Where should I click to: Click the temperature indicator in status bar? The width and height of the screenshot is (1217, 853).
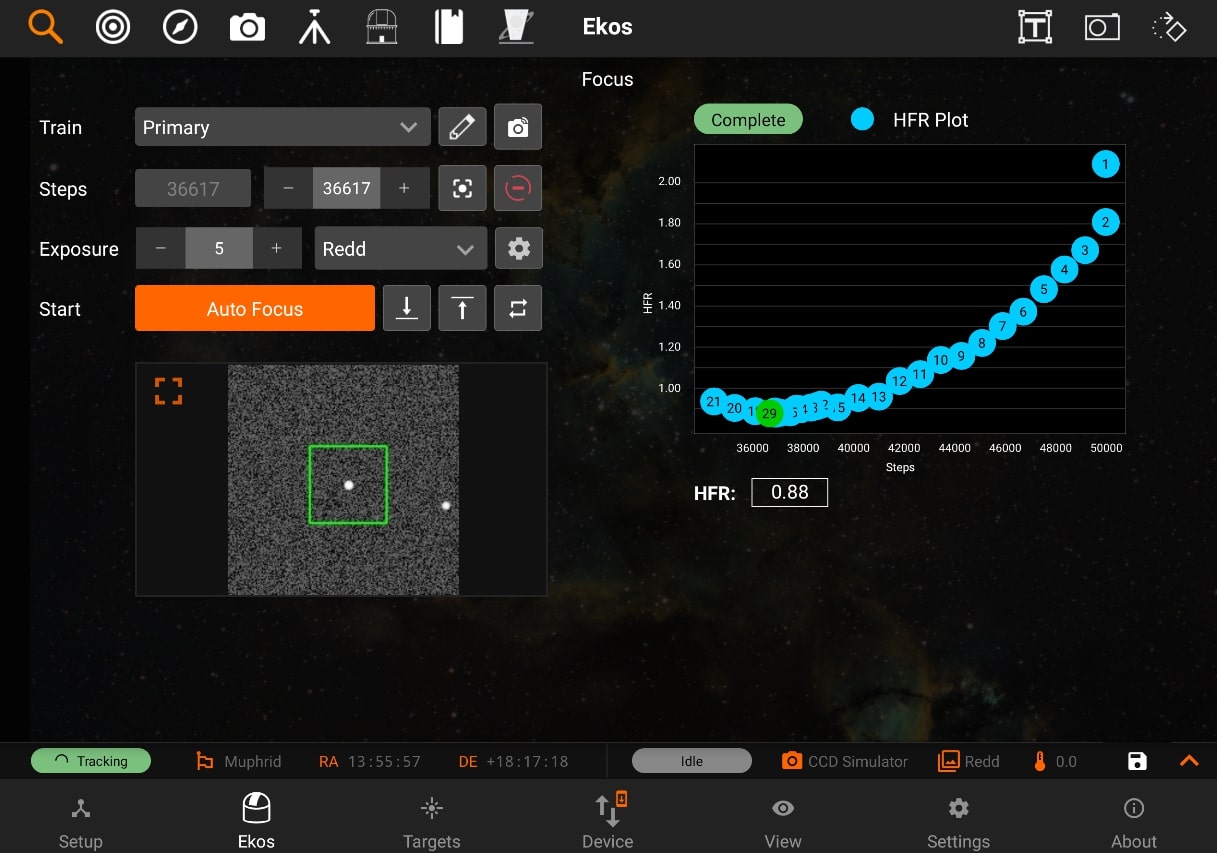click(x=1054, y=761)
